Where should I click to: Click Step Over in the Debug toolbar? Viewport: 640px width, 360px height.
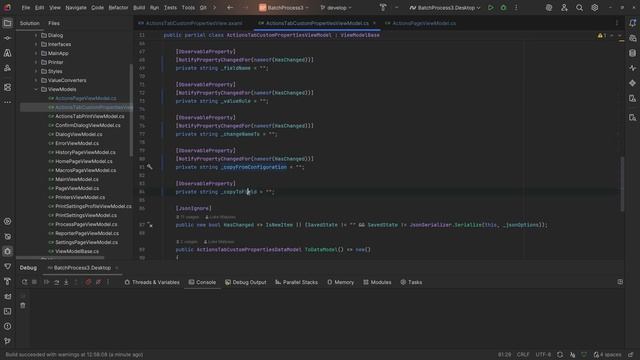pos(56,282)
